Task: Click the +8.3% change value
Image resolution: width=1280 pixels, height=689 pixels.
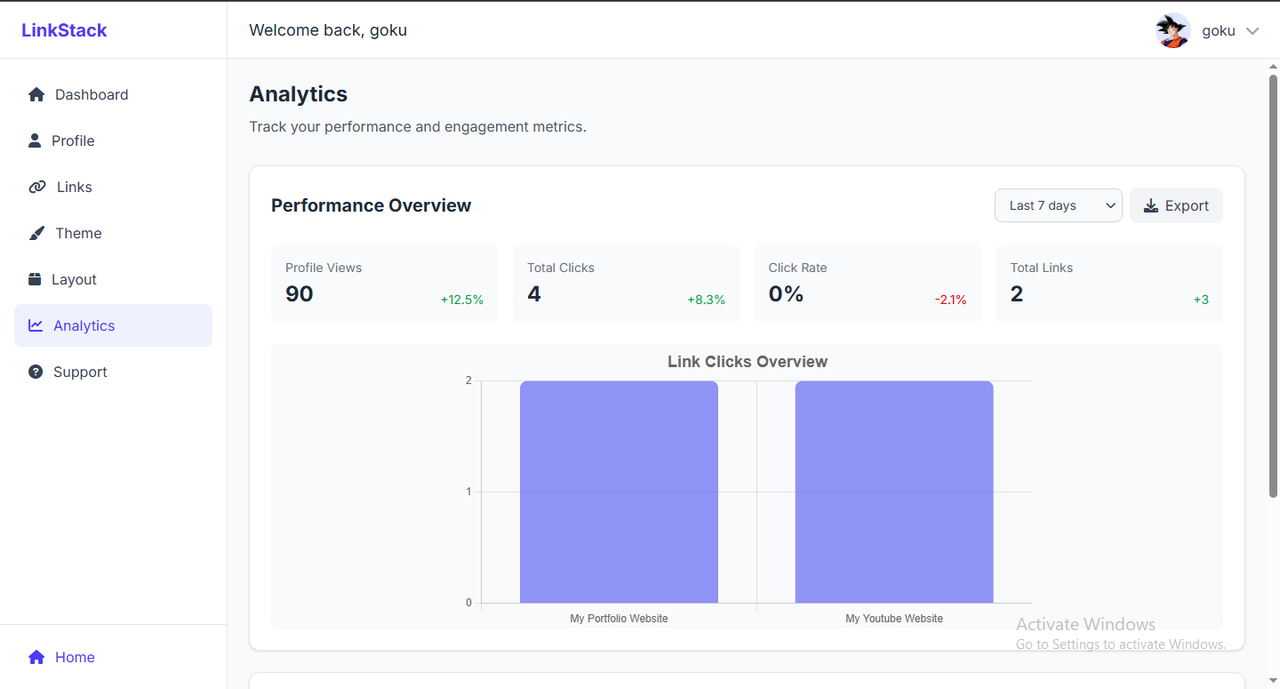Action: [x=706, y=300]
